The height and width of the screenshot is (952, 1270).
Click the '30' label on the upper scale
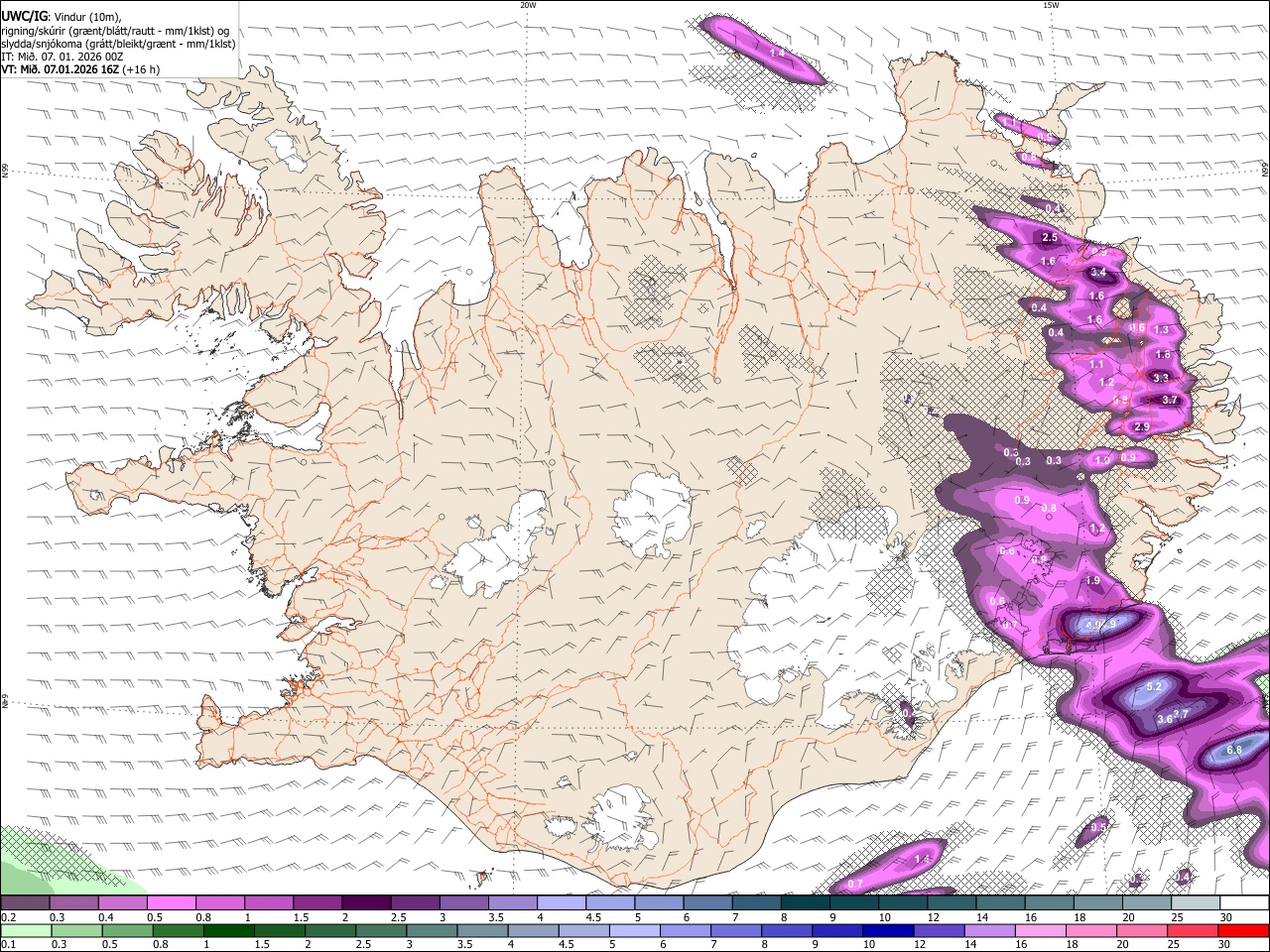coord(1226,917)
